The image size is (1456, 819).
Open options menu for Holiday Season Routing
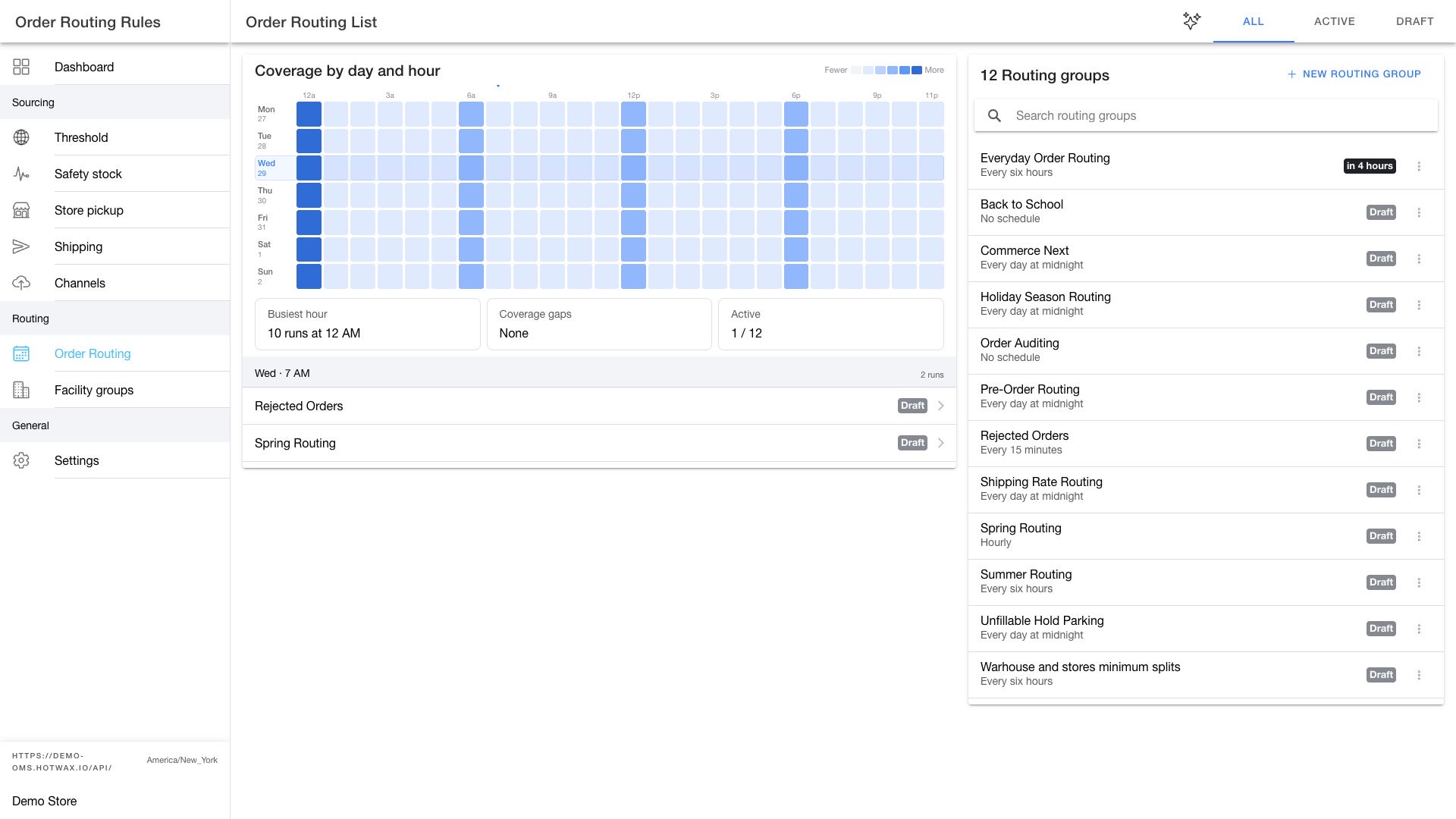(x=1419, y=305)
